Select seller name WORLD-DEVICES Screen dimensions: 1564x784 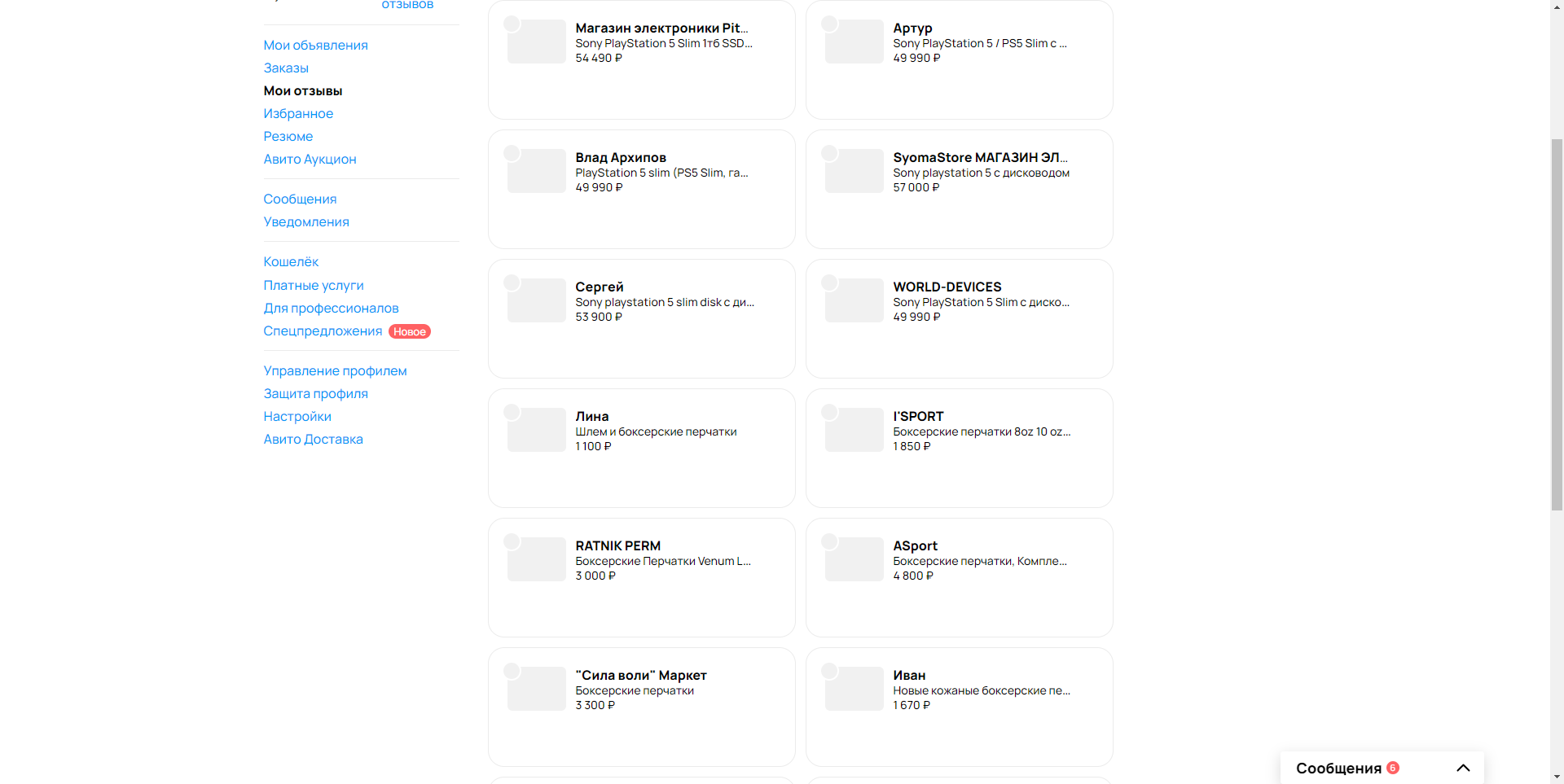click(x=947, y=287)
